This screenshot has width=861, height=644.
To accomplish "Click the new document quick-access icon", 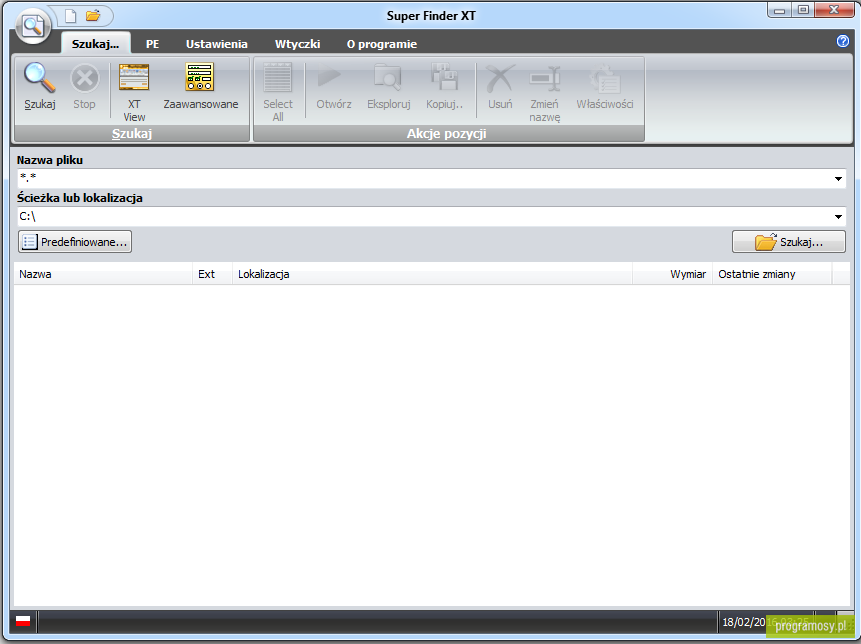I will coord(71,16).
